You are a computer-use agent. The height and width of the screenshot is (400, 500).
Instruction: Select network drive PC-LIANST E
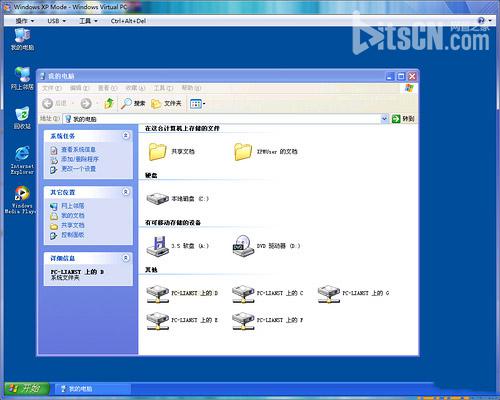[182, 320]
